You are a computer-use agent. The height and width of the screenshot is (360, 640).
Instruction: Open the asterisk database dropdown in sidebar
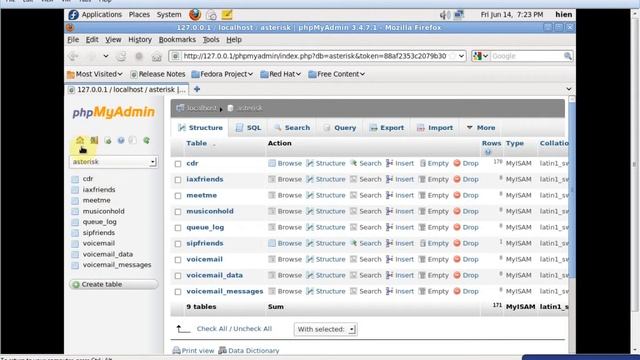(x=113, y=162)
